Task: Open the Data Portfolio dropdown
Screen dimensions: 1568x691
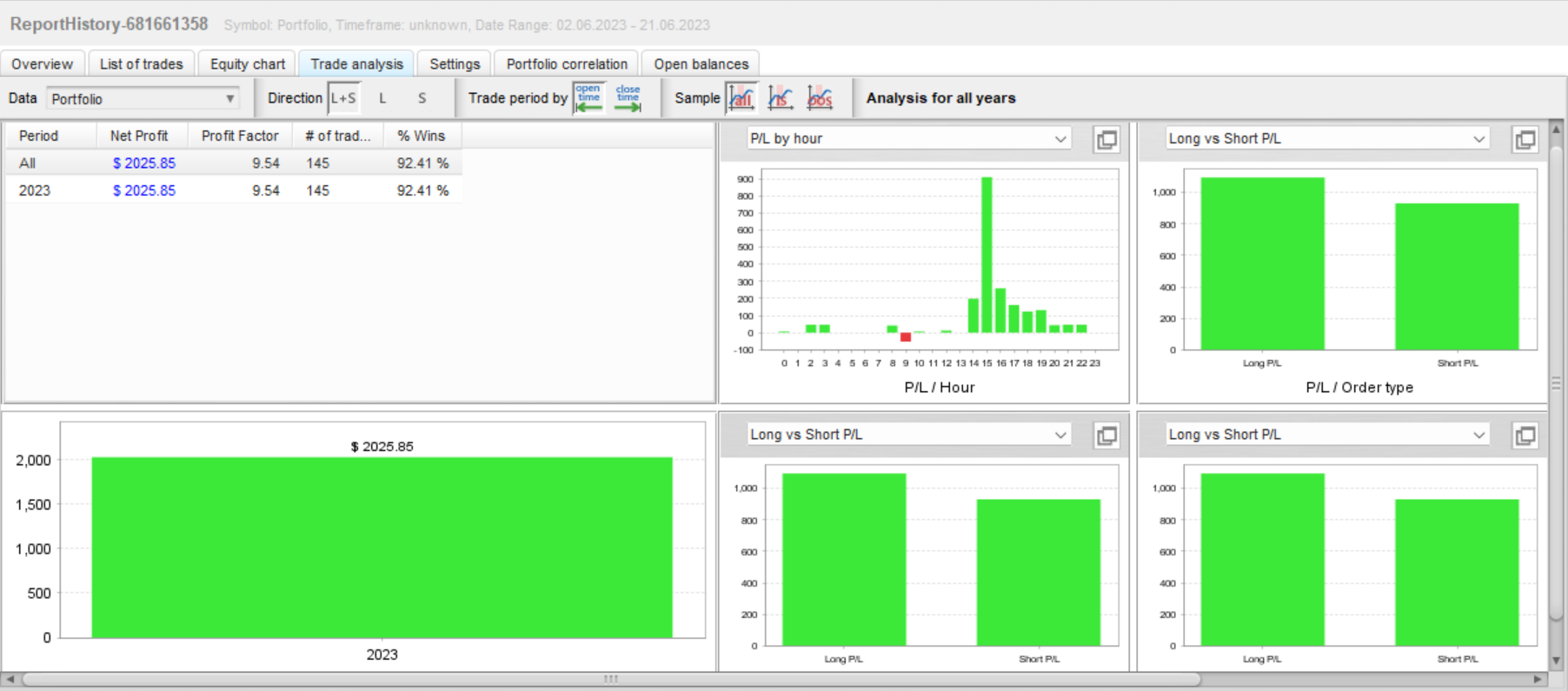Action: click(x=143, y=99)
